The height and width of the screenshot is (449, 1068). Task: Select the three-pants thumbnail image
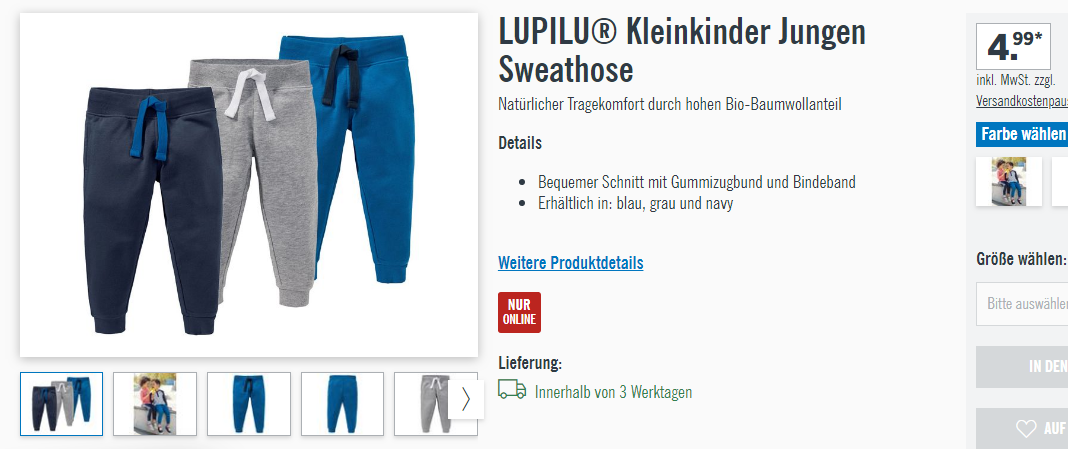point(61,403)
